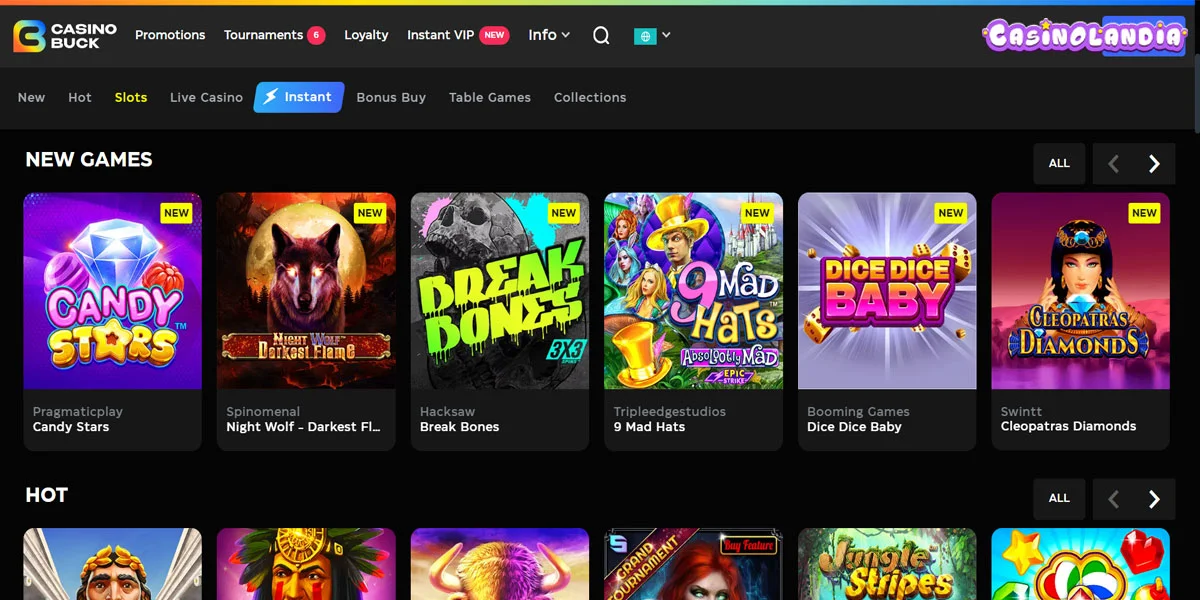
Task: Open the buffalo hot game thumbnail
Action: [x=500, y=564]
